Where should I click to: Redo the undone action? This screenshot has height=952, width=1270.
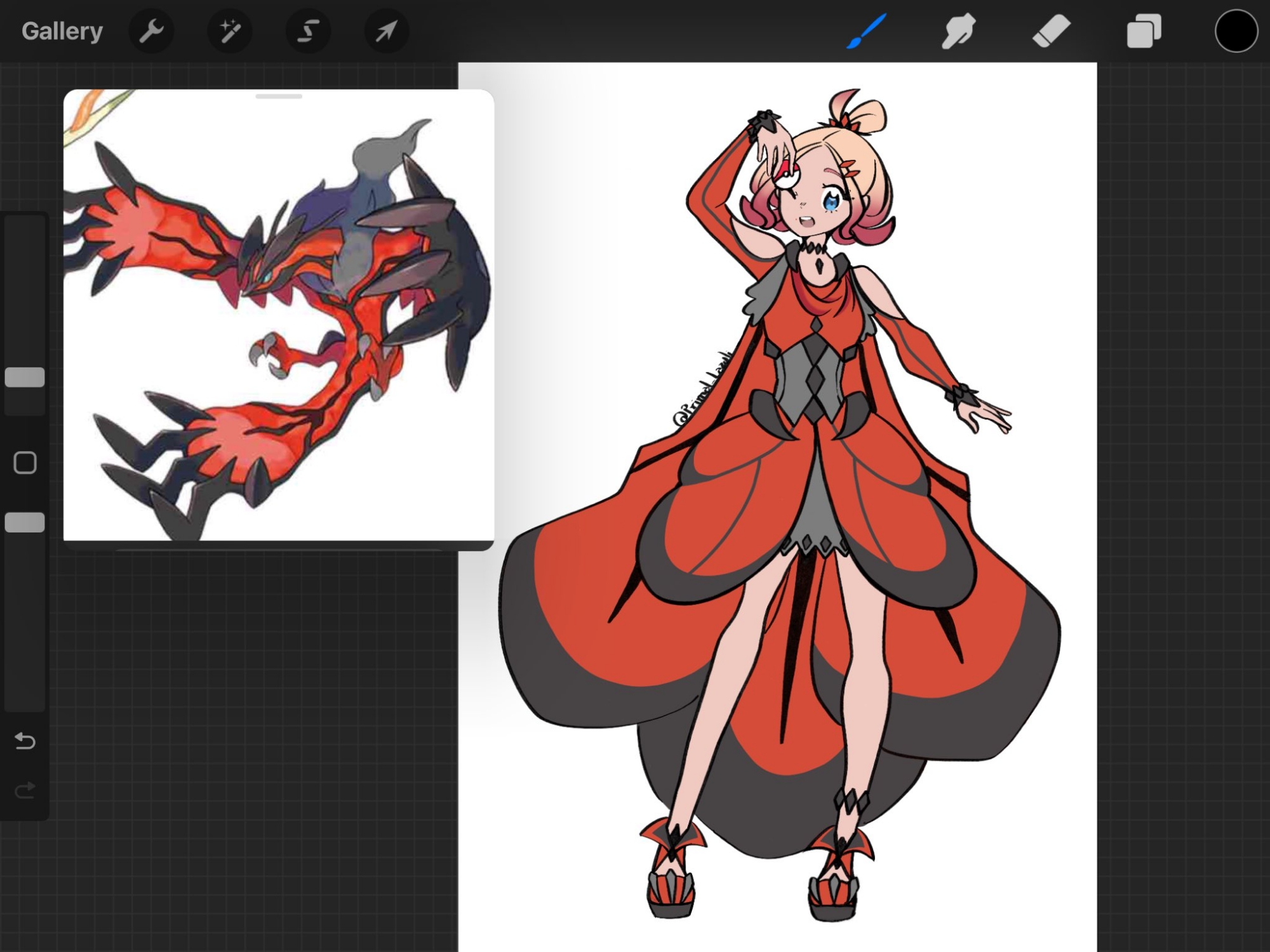25,790
